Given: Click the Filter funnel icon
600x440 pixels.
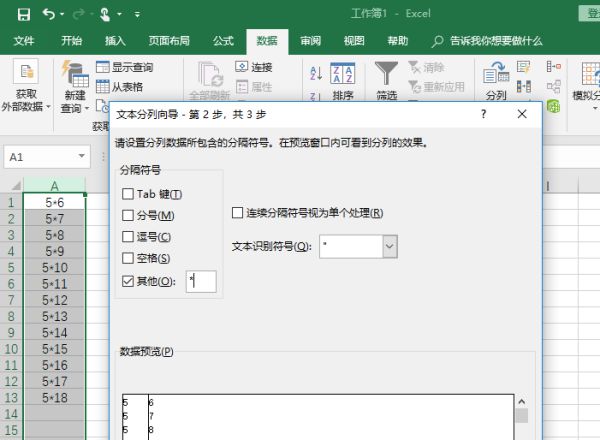Looking at the screenshot, I should 386,74.
